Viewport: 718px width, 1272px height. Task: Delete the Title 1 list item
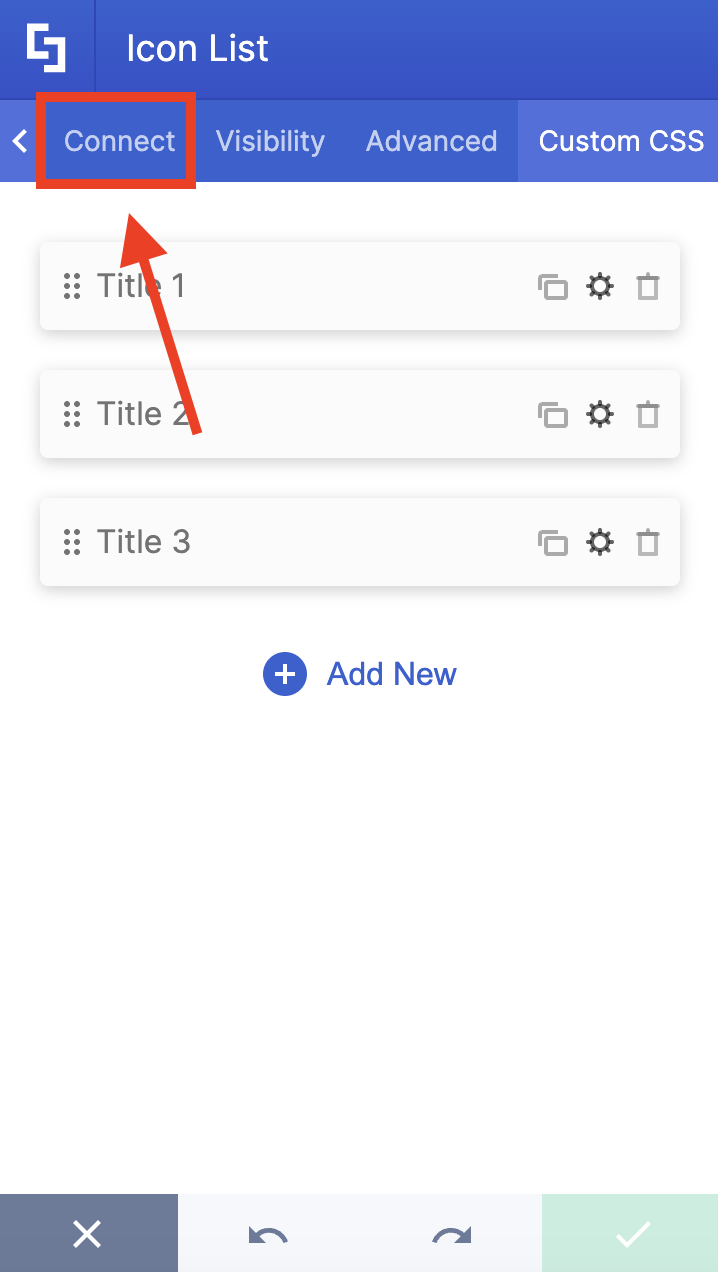[648, 286]
